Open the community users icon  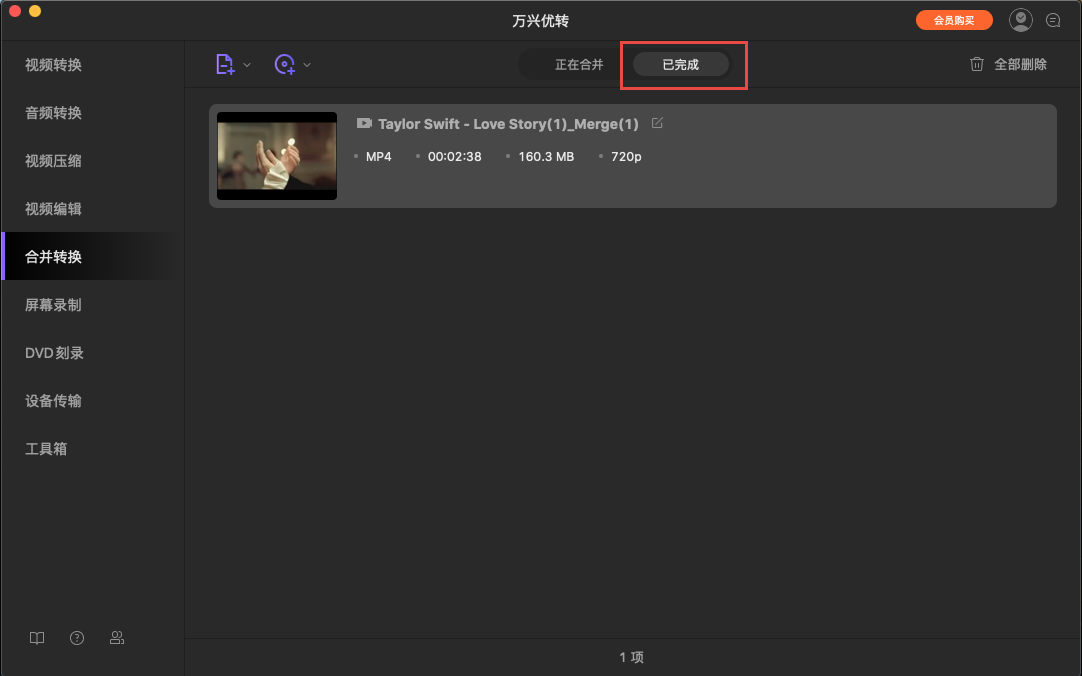(117, 638)
